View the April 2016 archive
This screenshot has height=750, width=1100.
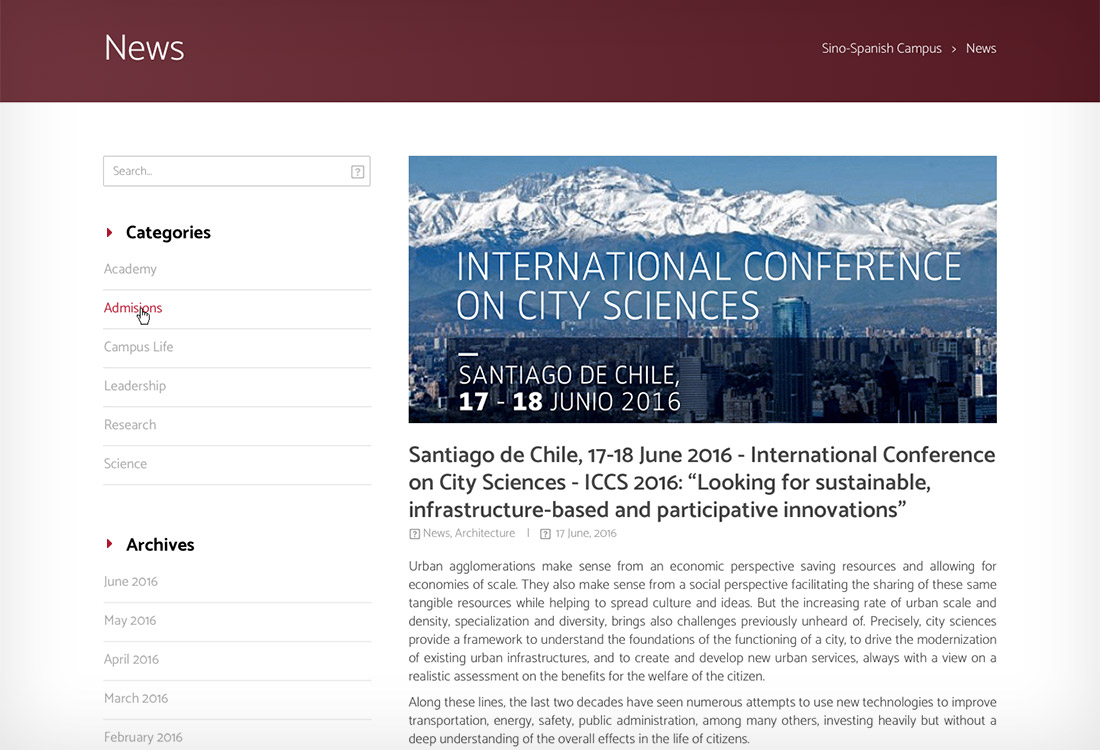(131, 660)
